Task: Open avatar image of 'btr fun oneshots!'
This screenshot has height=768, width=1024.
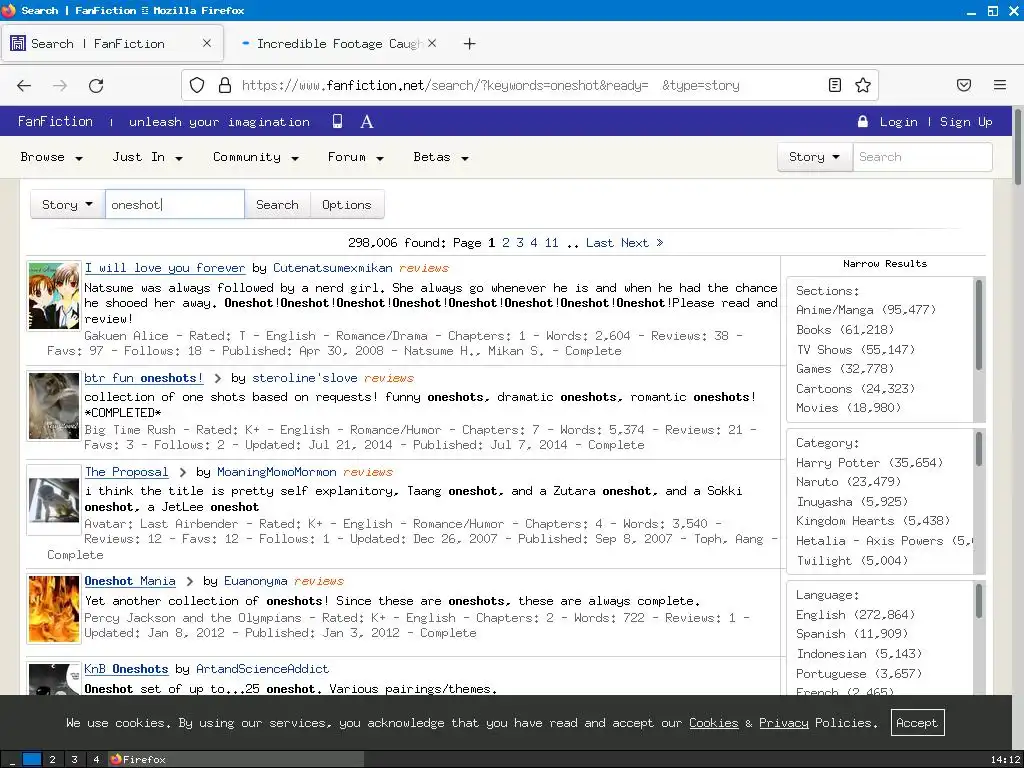Action: click(x=54, y=406)
